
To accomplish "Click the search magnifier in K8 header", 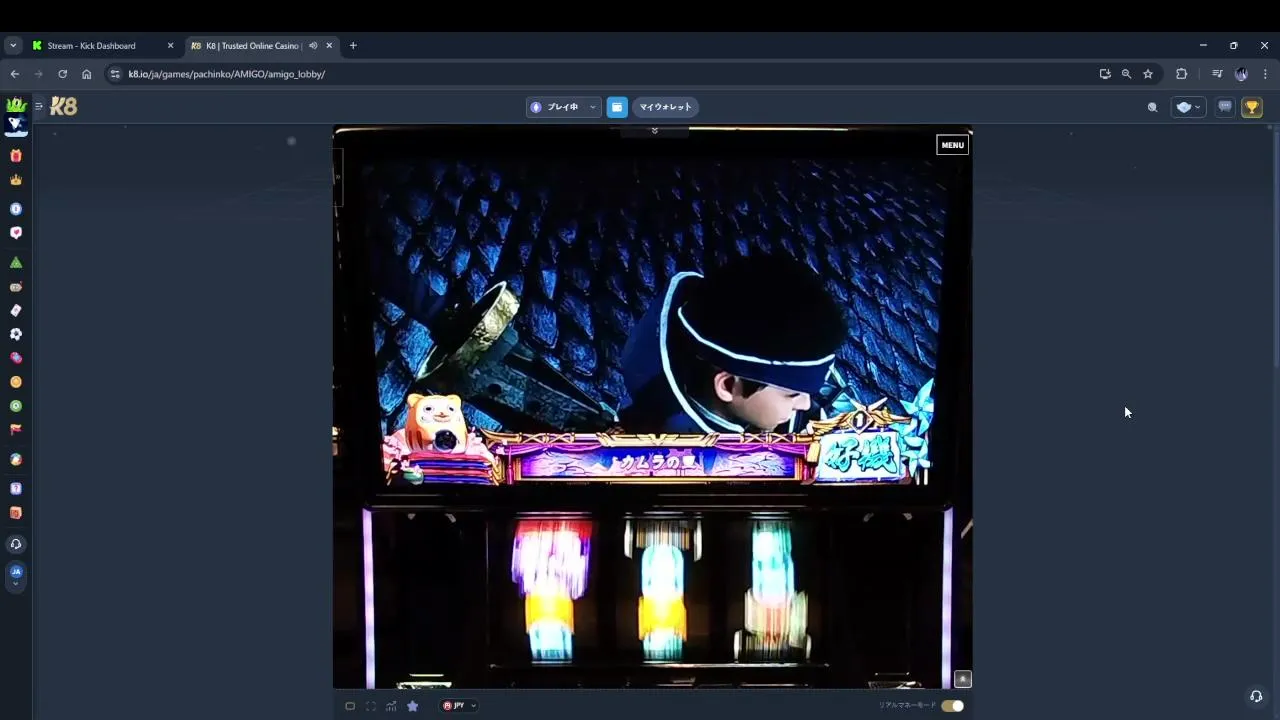I will click(1152, 107).
